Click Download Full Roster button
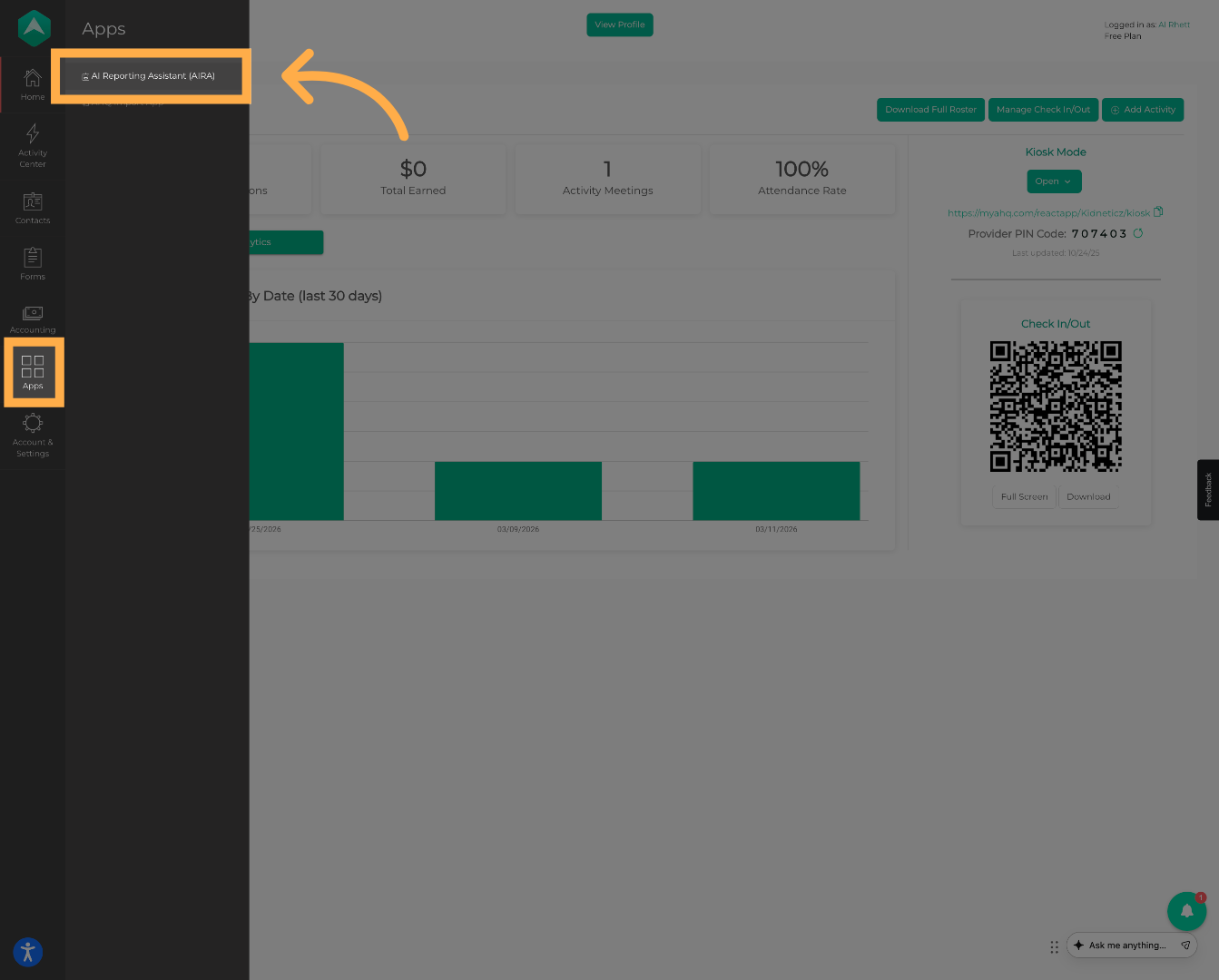The height and width of the screenshot is (980, 1219). [x=930, y=110]
